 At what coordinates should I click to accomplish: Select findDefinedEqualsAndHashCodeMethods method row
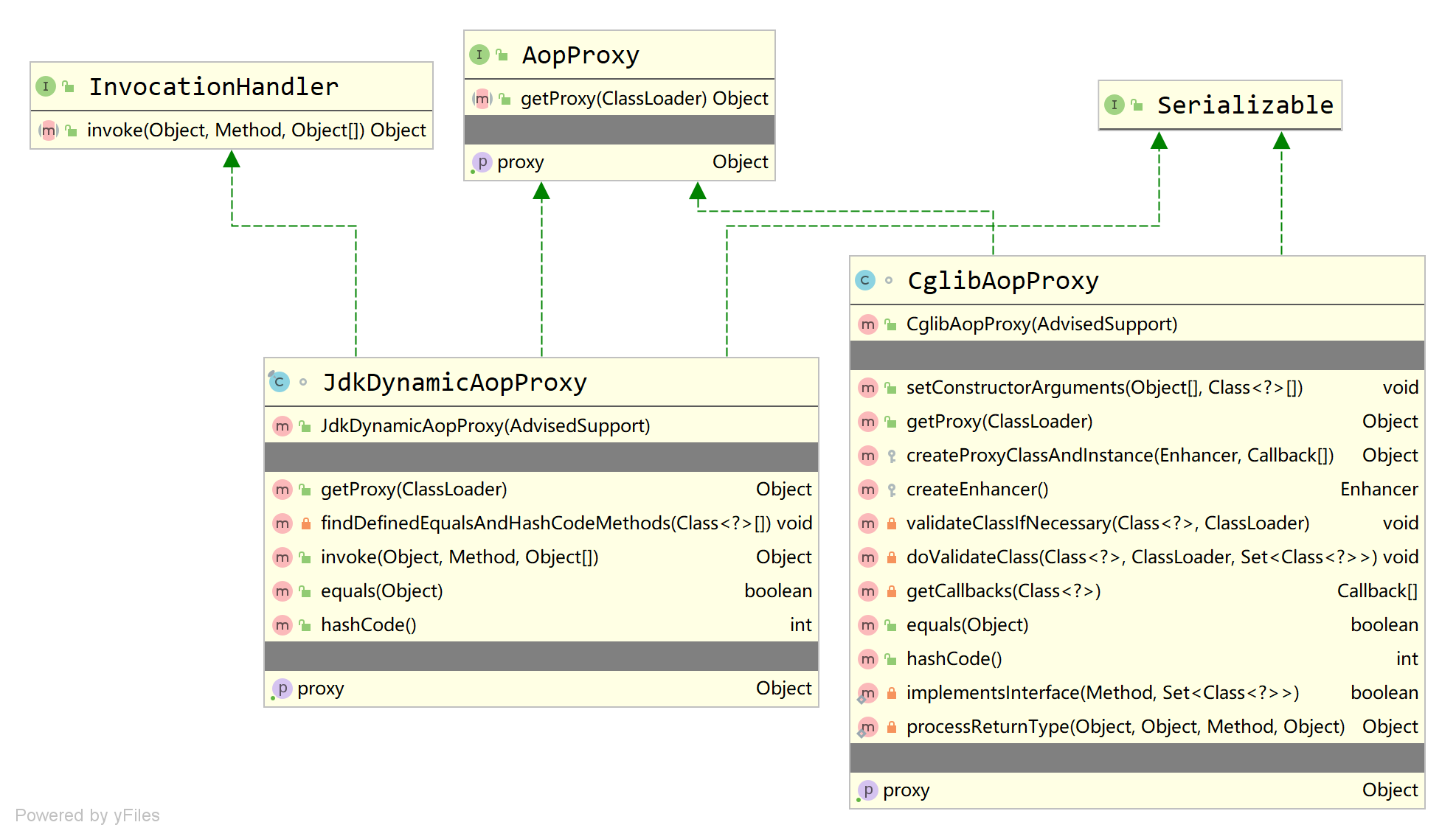click(x=541, y=523)
